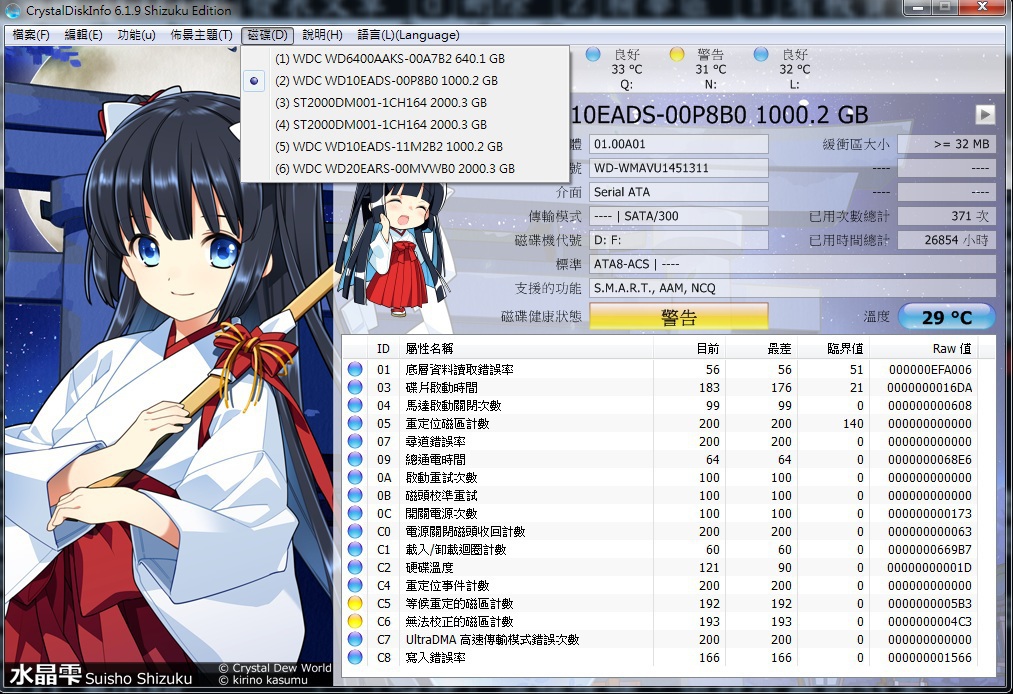1013x694 pixels.
Task: Click the 臨界值 column header
Action: pyautogui.click(x=833, y=348)
